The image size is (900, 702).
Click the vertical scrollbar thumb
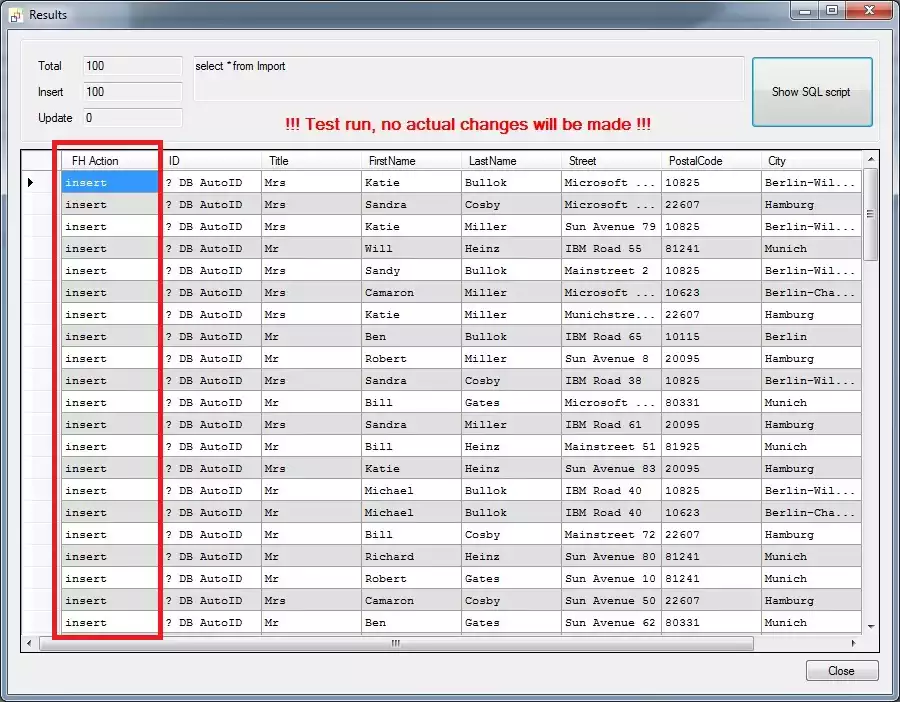[x=871, y=215]
